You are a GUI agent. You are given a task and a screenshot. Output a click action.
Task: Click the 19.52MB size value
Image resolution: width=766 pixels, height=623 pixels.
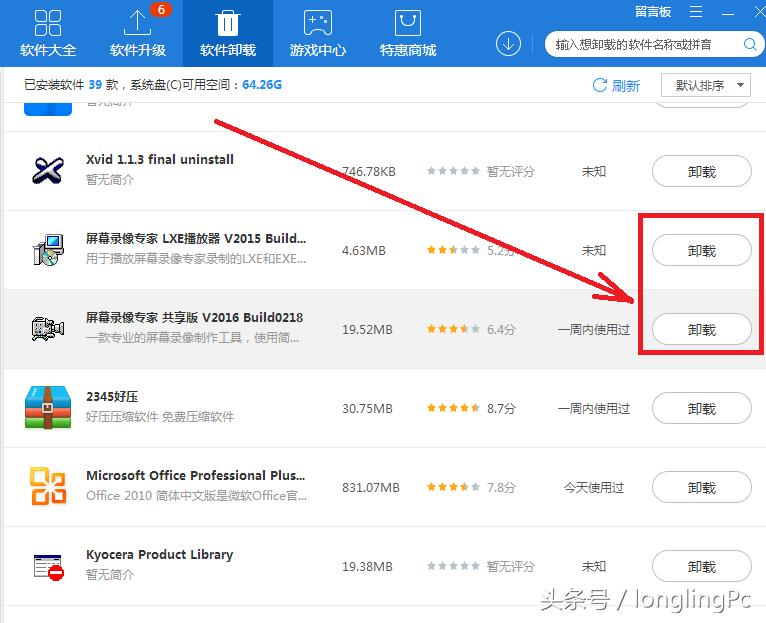click(367, 329)
